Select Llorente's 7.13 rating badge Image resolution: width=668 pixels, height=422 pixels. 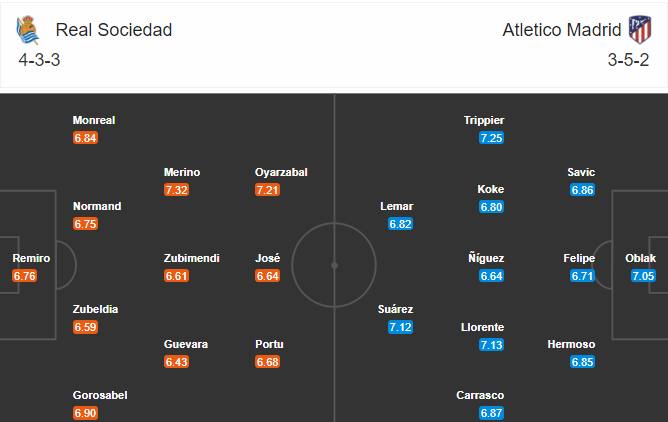coord(491,344)
